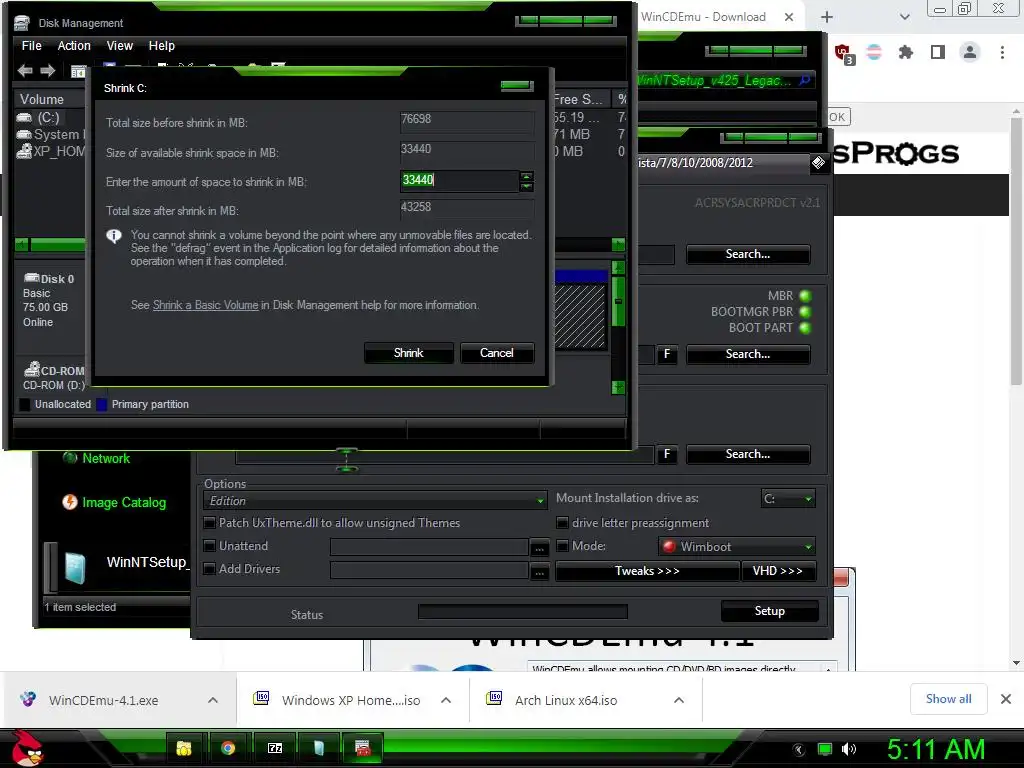
Task: Decrease shrink amount with down spinner
Action: 526,187
